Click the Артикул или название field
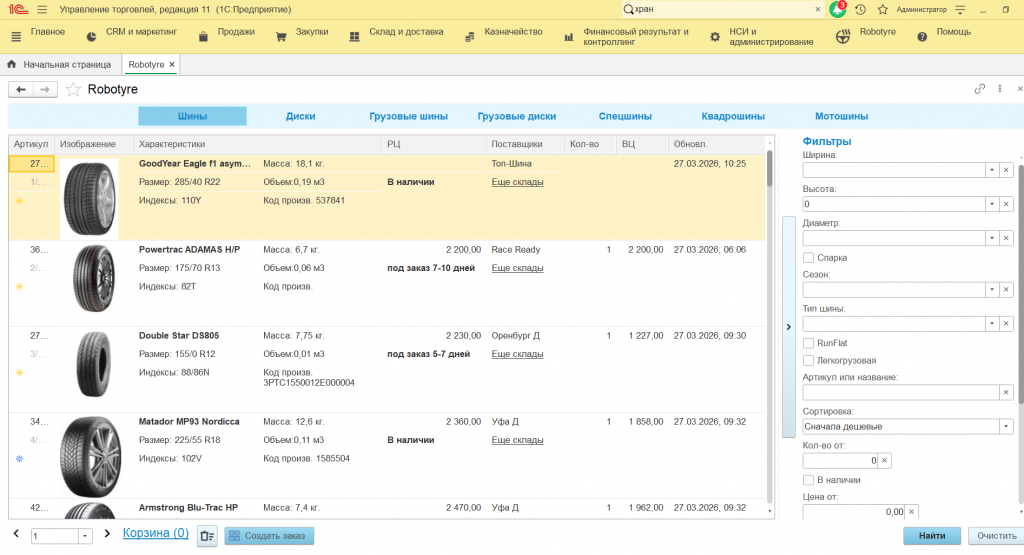This screenshot has width=1024, height=555. click(x=901, y=392)
